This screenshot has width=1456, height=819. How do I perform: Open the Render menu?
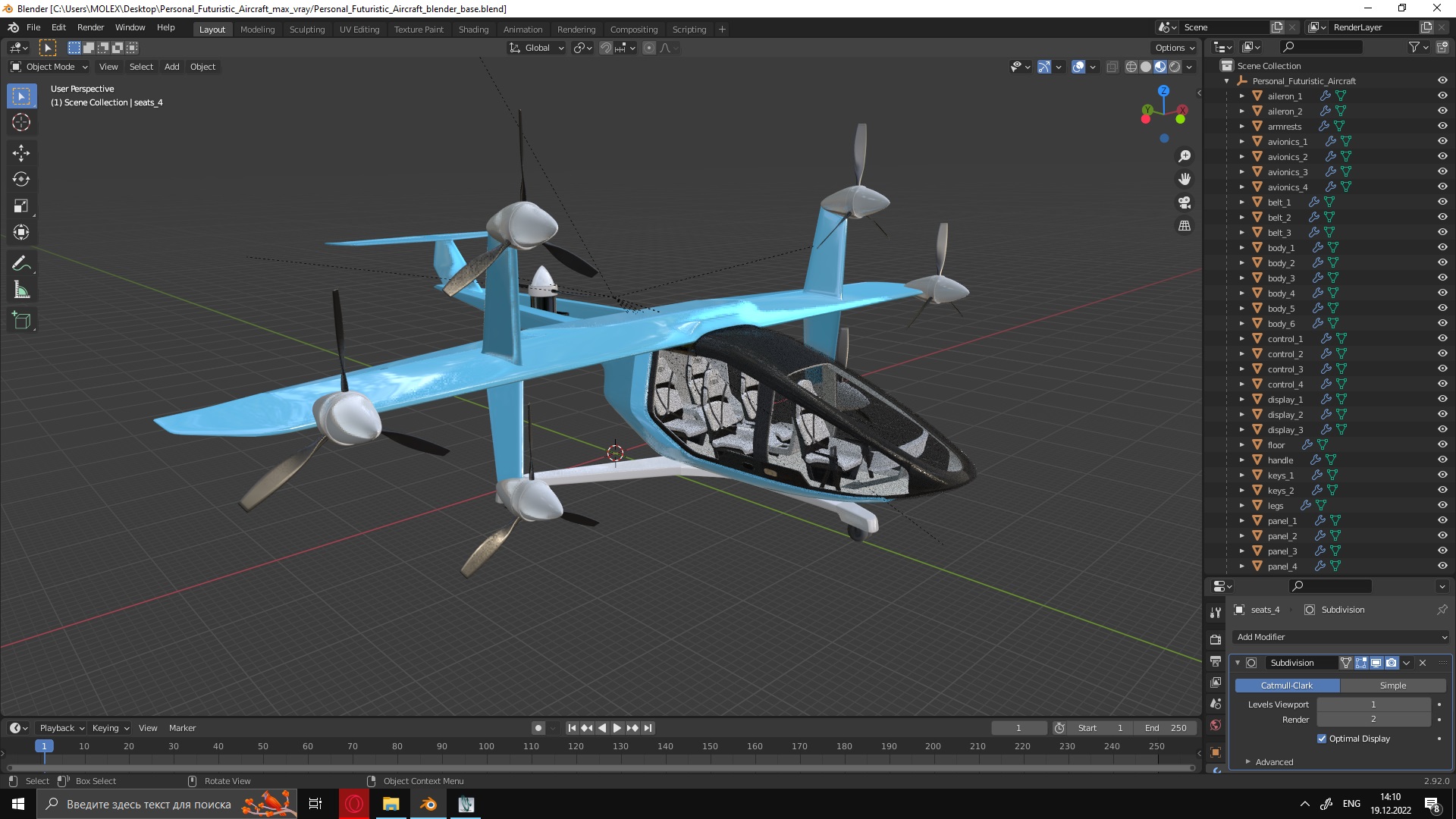pyautogui.click(x=90, y=27)
